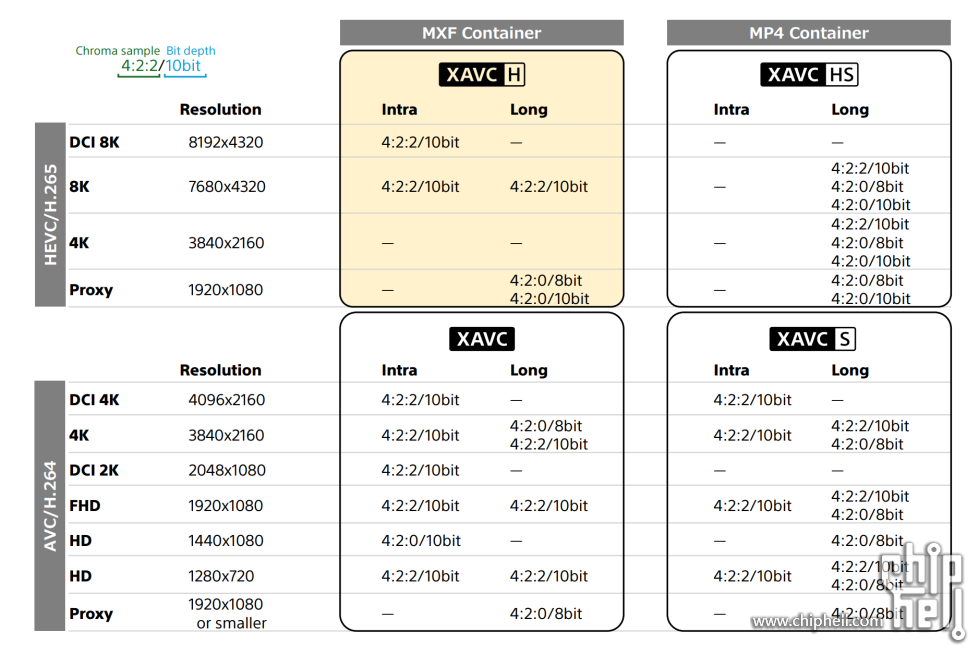Click the 1440x1080 resolution value
The height and width of the screenshot is (656, 979).
225,541
